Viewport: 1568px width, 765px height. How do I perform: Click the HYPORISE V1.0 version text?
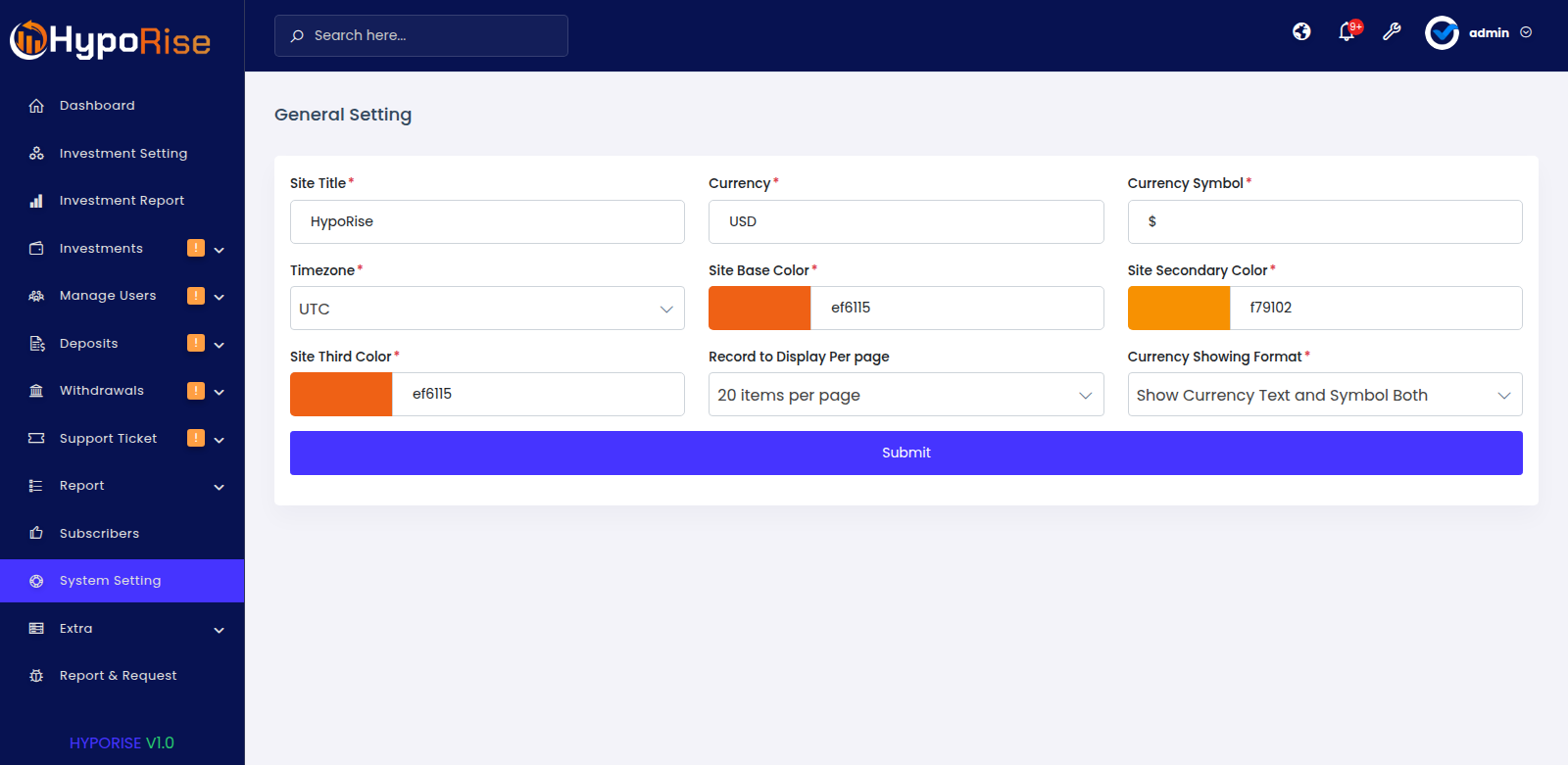[122, 743]
